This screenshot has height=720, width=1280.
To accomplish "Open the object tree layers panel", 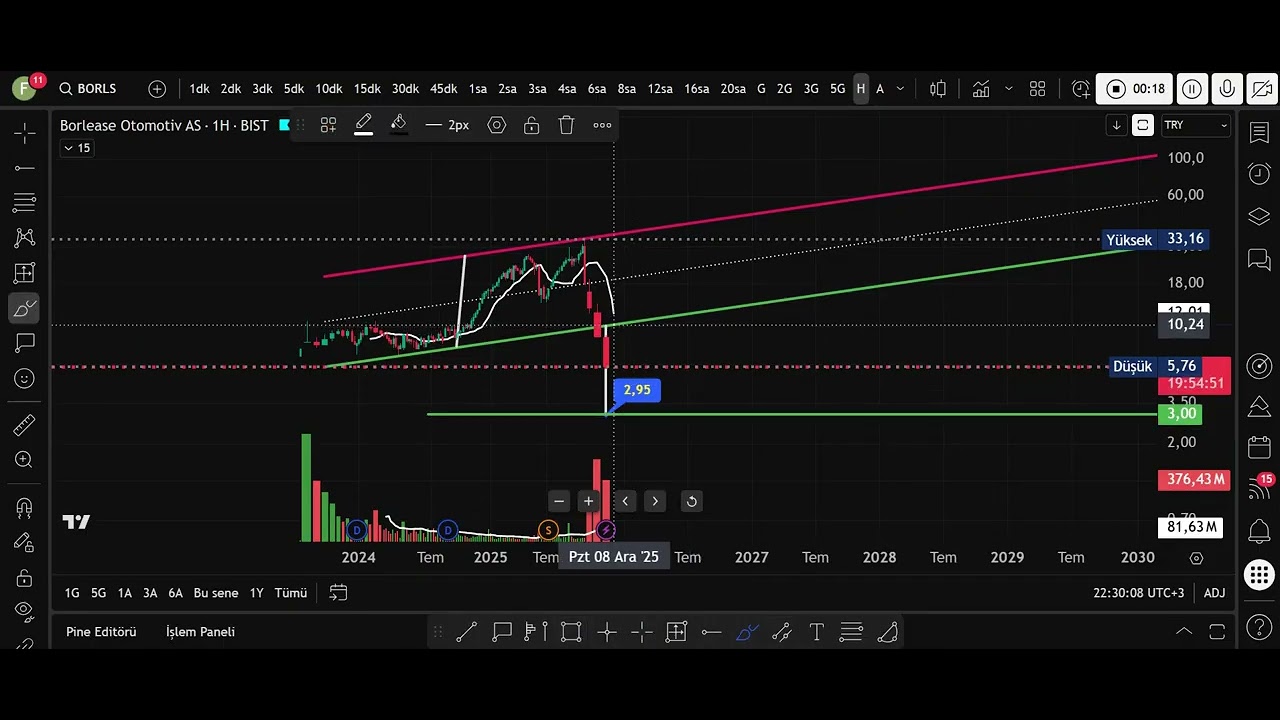I will pos(1259,217).
